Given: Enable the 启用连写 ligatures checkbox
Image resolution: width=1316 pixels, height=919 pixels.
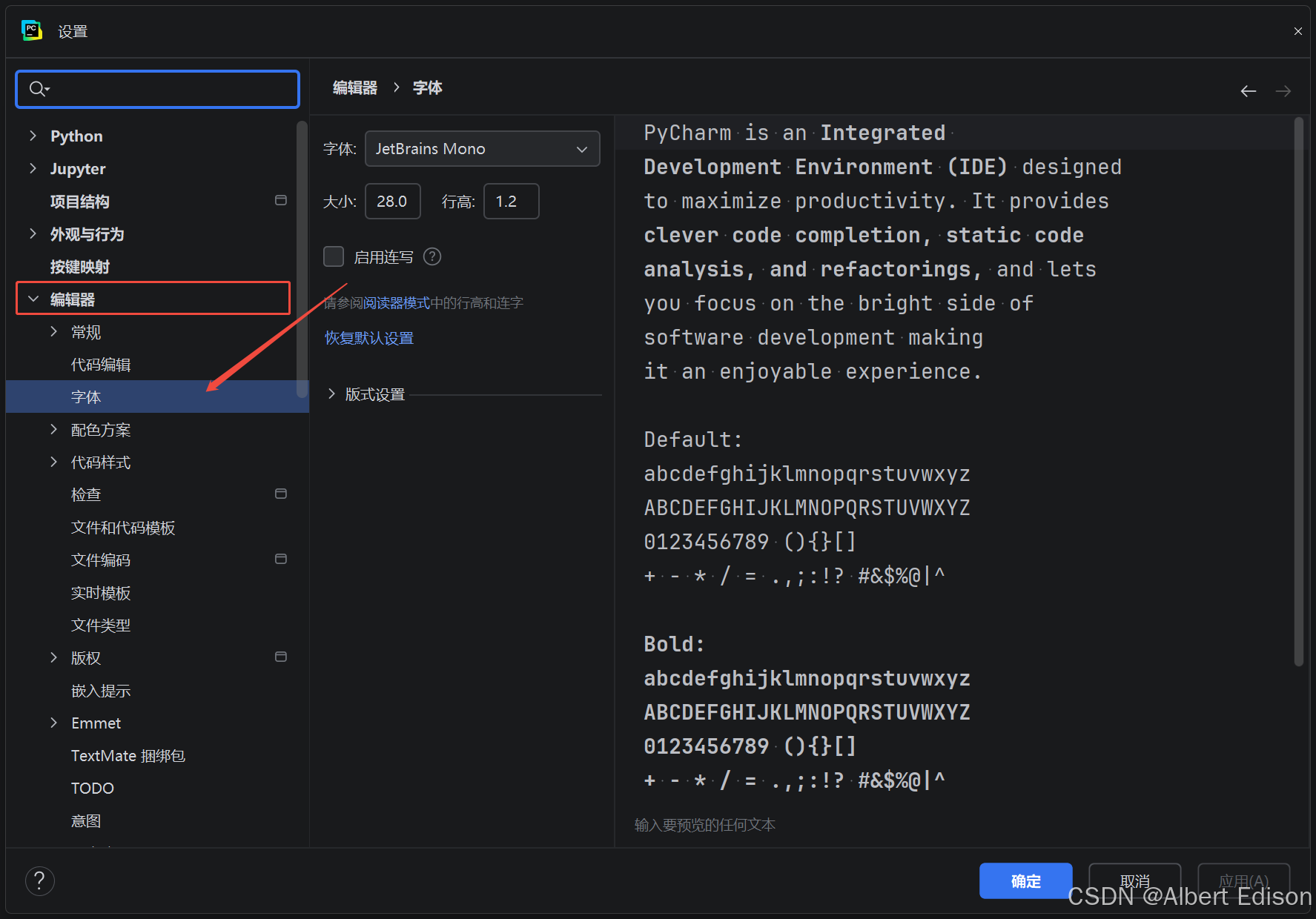Looking at the screenshot, I should [334, 256].
